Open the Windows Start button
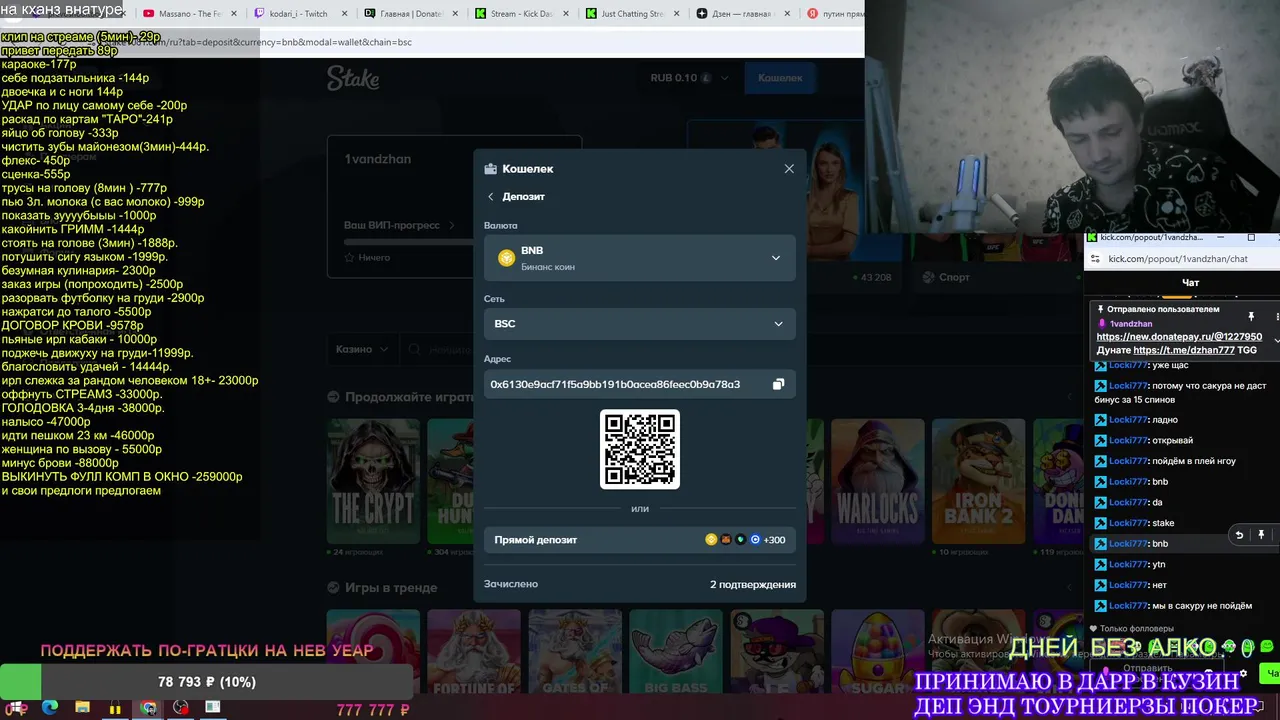Image resolution: width=1280 pixels, height=720 pixels. point(18,708)
